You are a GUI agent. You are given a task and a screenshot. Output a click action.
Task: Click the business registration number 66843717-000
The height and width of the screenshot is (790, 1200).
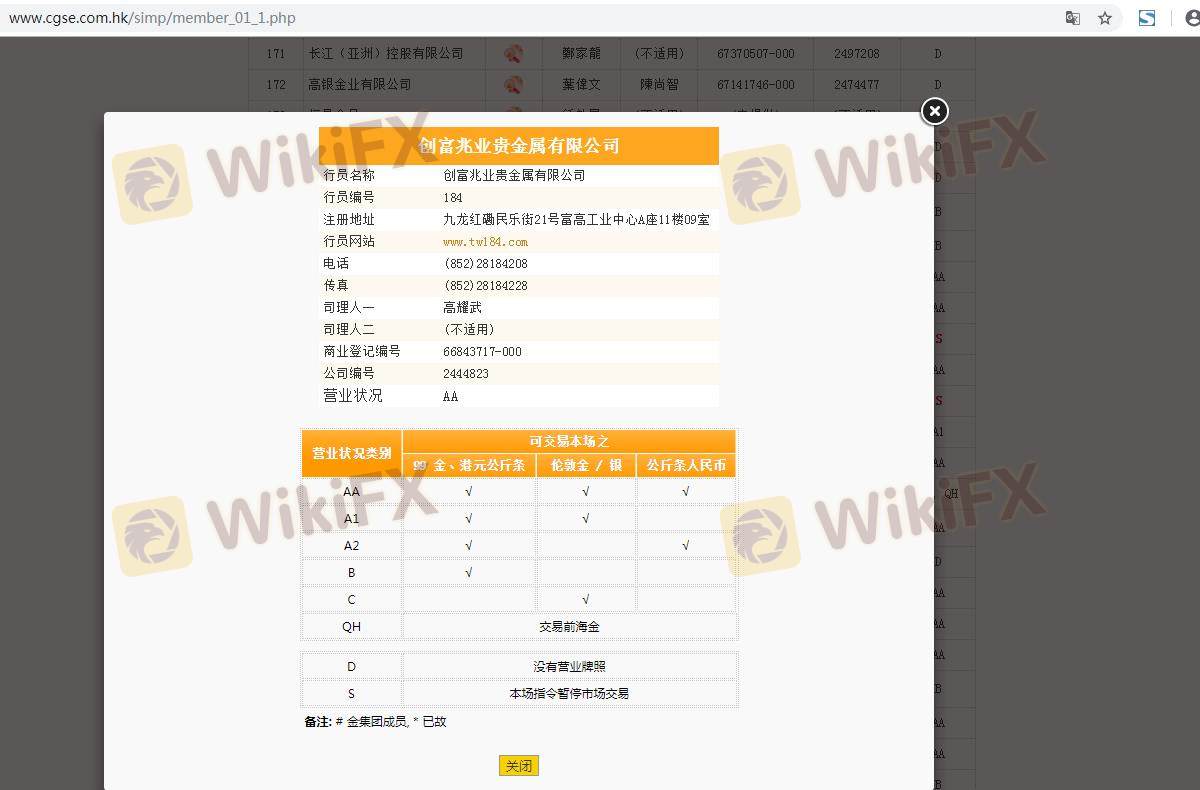pos(482,352)
